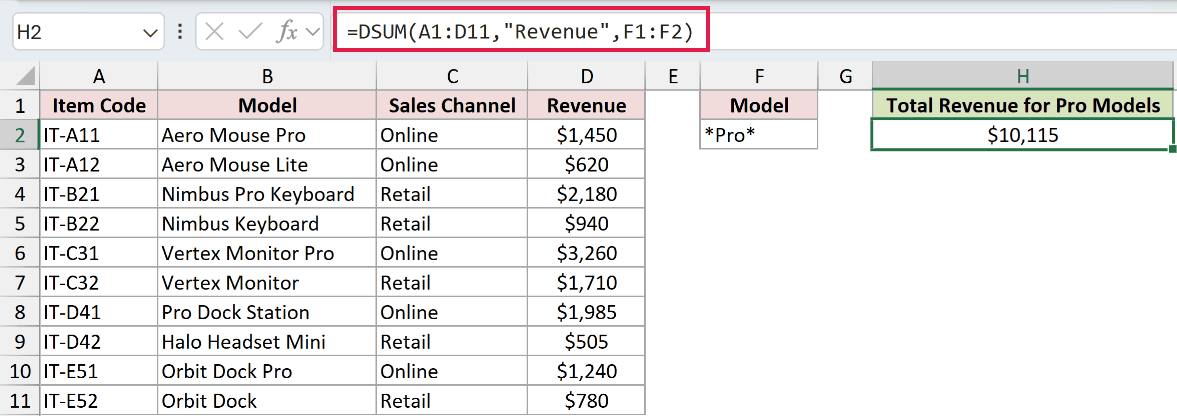Click the formula bar options dots handle

click(179, 33)
